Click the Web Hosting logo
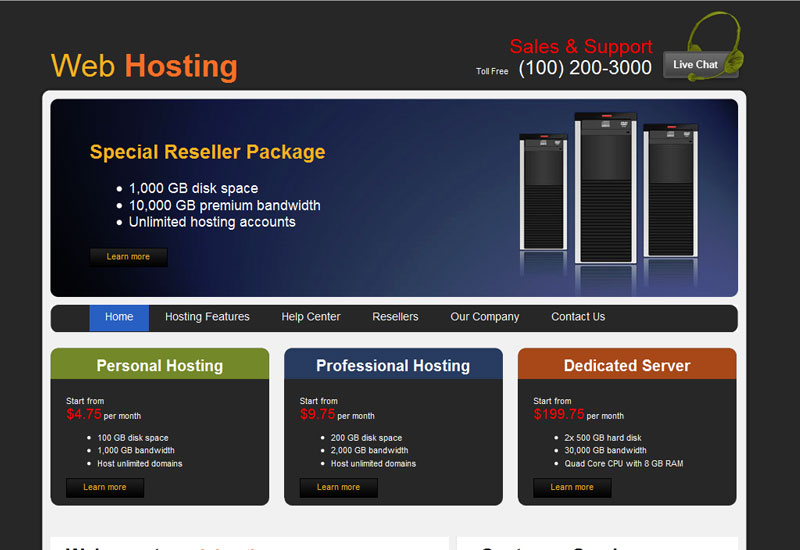The width and height of the screenshot is (800, 550). 144,66
